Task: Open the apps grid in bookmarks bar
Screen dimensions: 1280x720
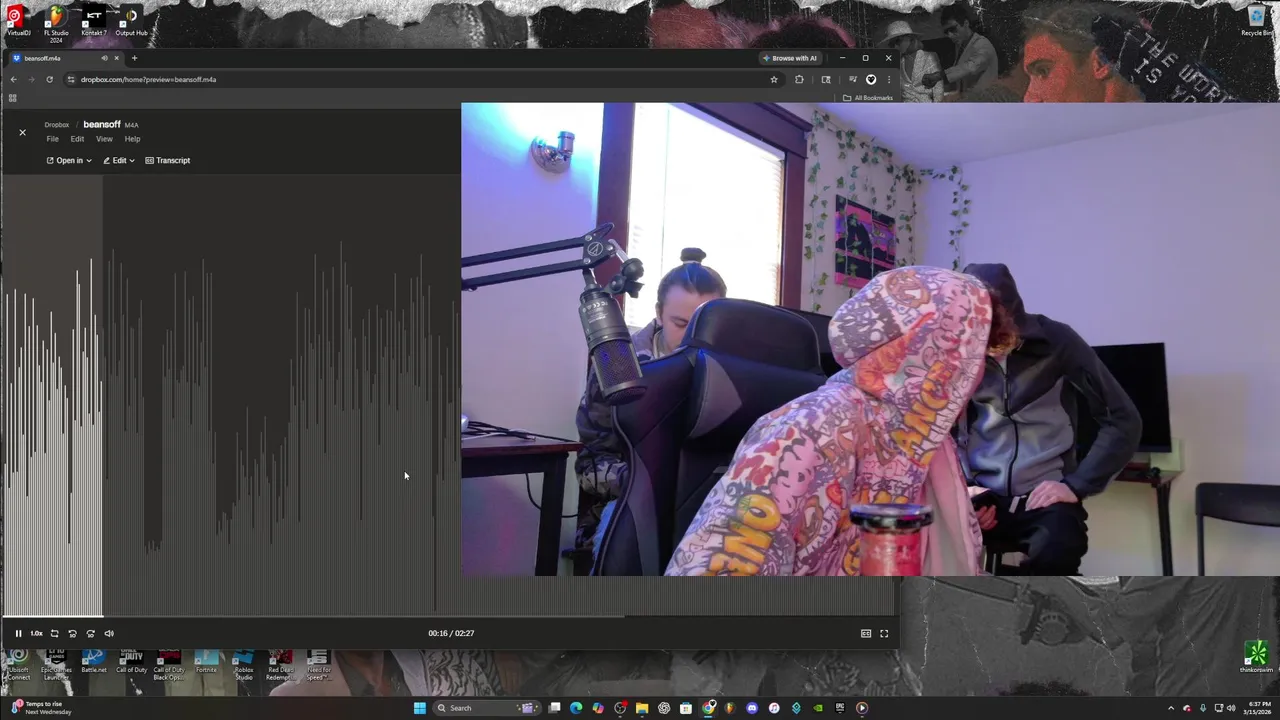Action: tap(12, 98)
